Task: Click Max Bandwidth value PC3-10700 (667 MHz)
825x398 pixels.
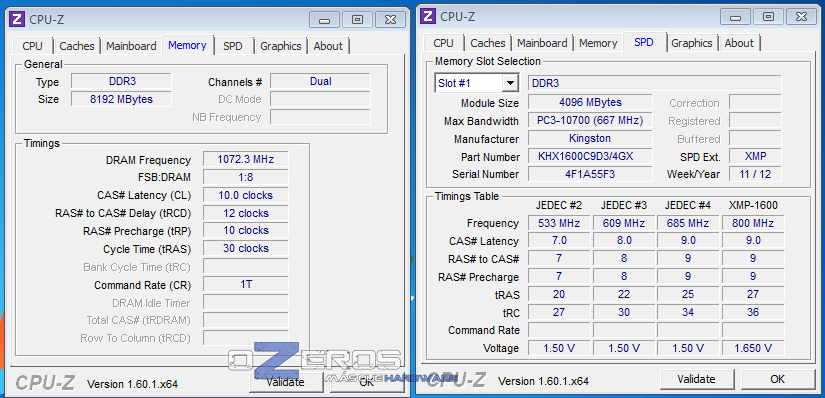Action: (x=590, y=121)
